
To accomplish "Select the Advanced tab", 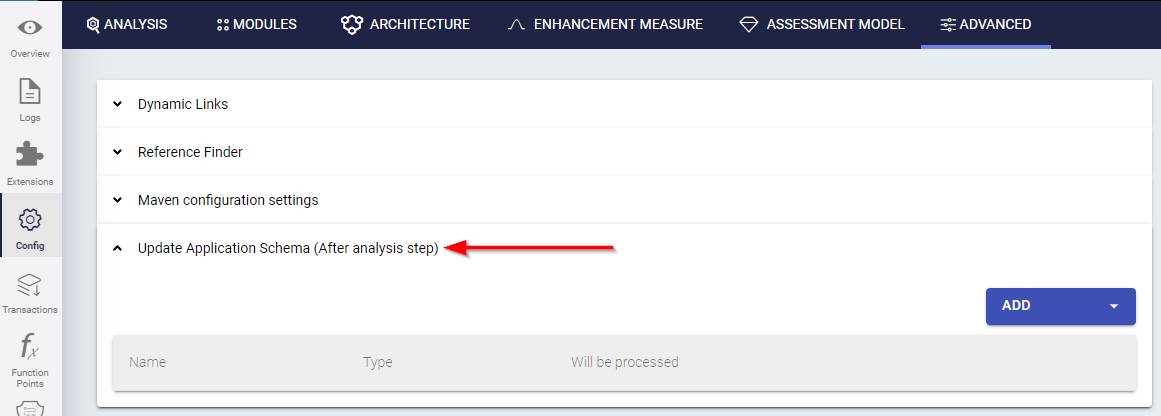I will (985, 24).
